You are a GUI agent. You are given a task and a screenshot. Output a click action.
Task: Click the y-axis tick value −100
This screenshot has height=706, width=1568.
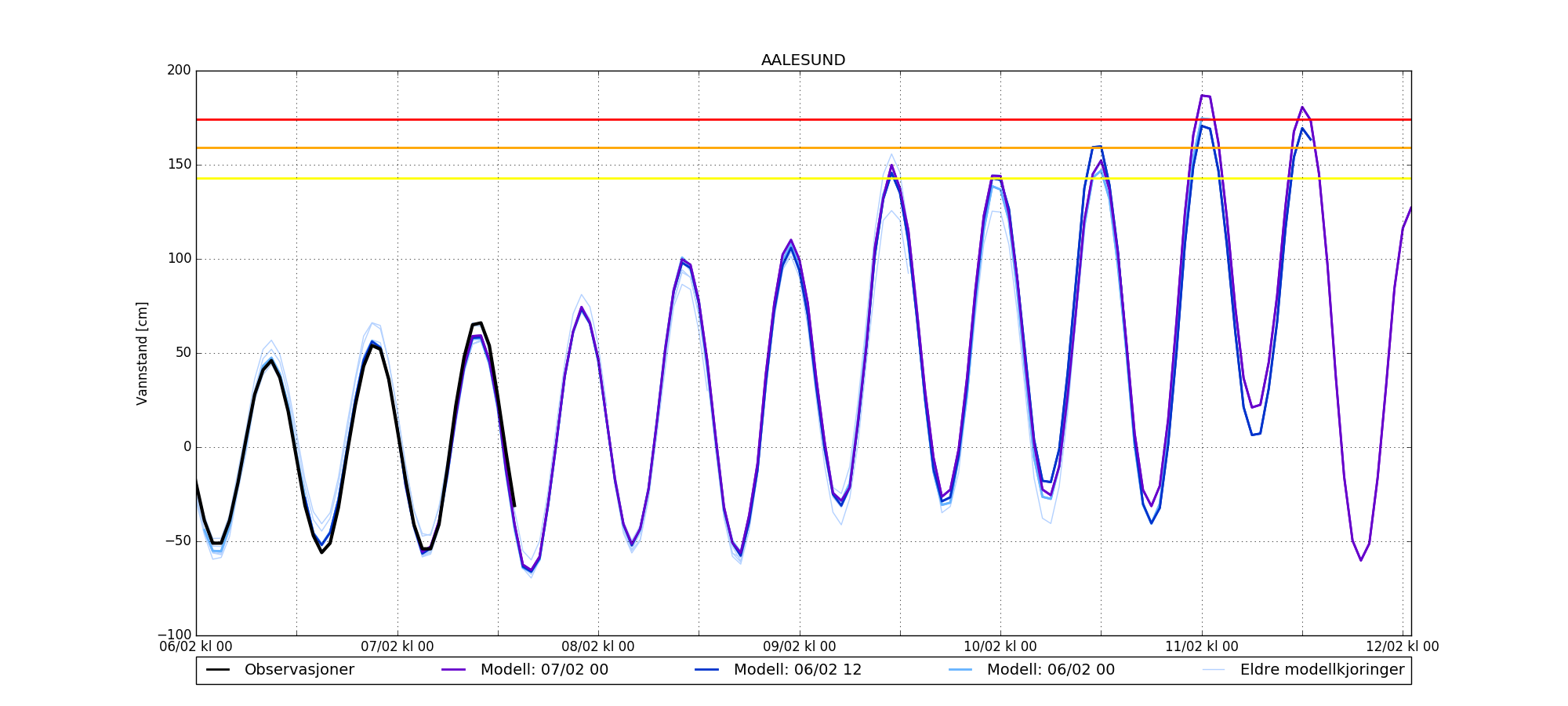[174, 635]
